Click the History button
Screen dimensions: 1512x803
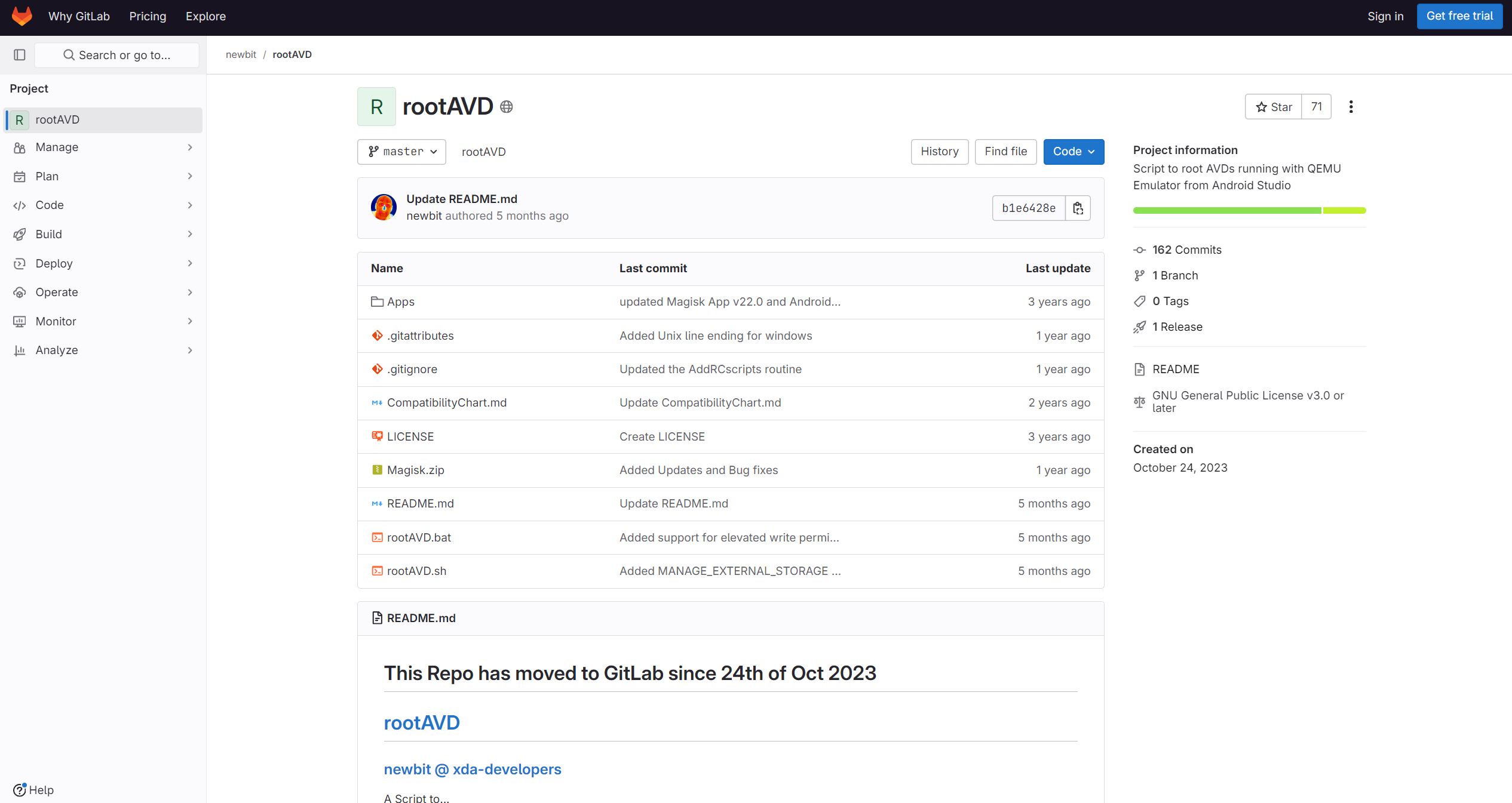coord(939,152)
